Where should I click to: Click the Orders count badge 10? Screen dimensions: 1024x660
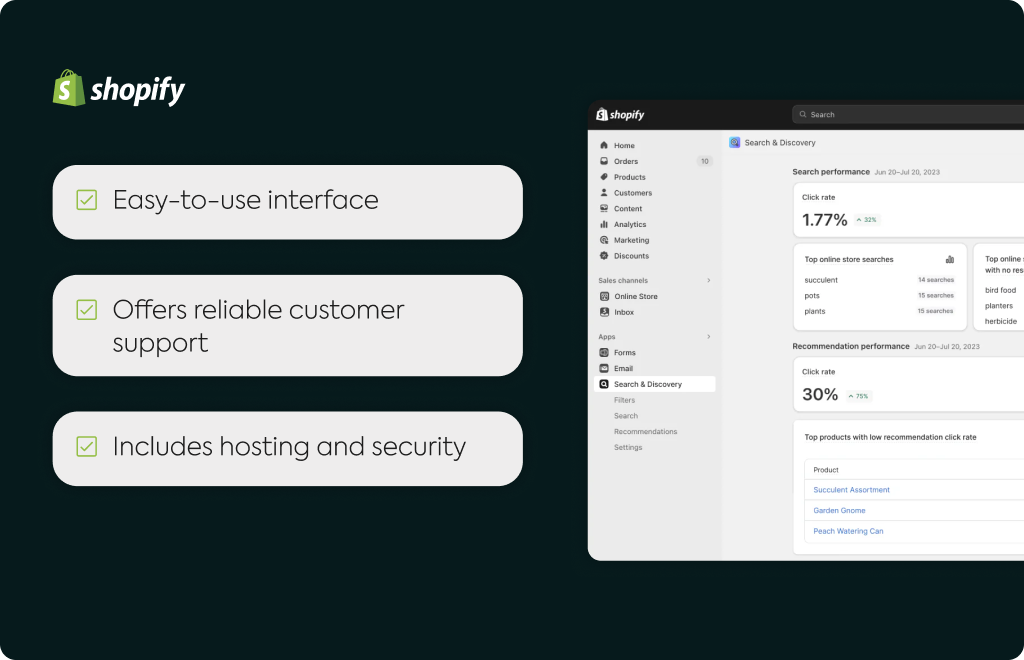705,161
